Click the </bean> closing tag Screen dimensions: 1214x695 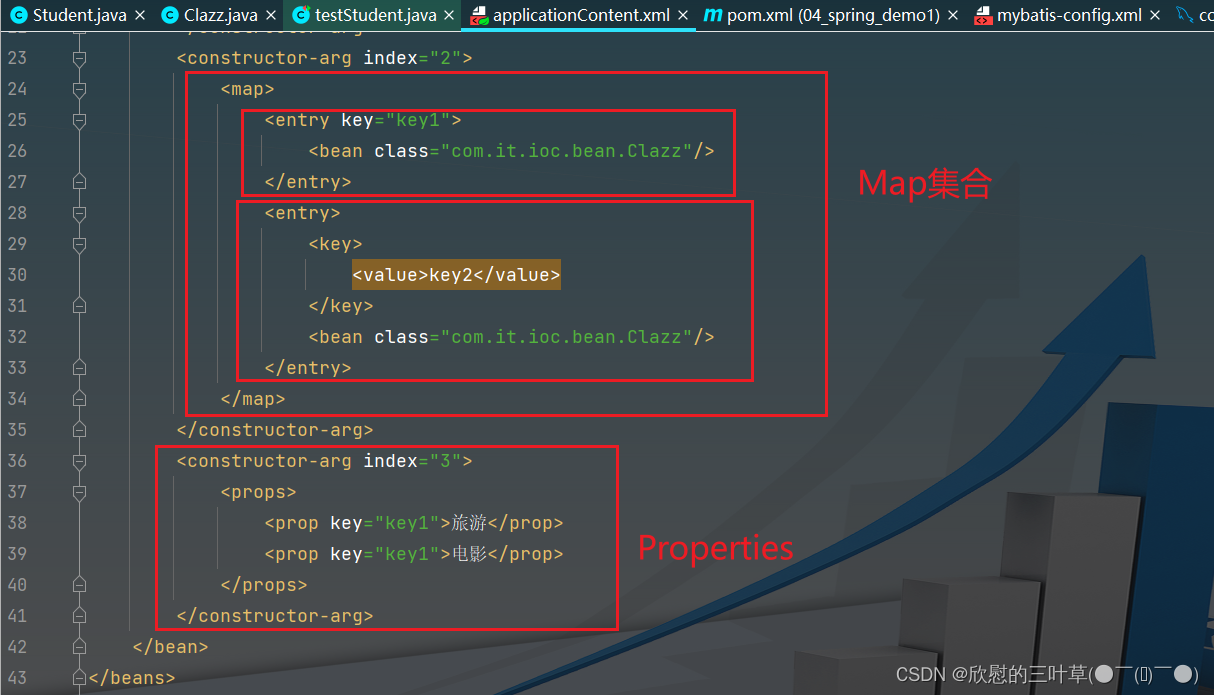click(170, 647)
